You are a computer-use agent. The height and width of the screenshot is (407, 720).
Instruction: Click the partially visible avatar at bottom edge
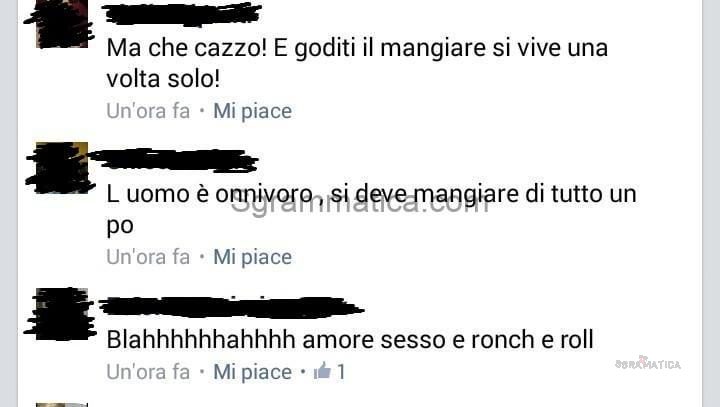[x=62, y=405]
